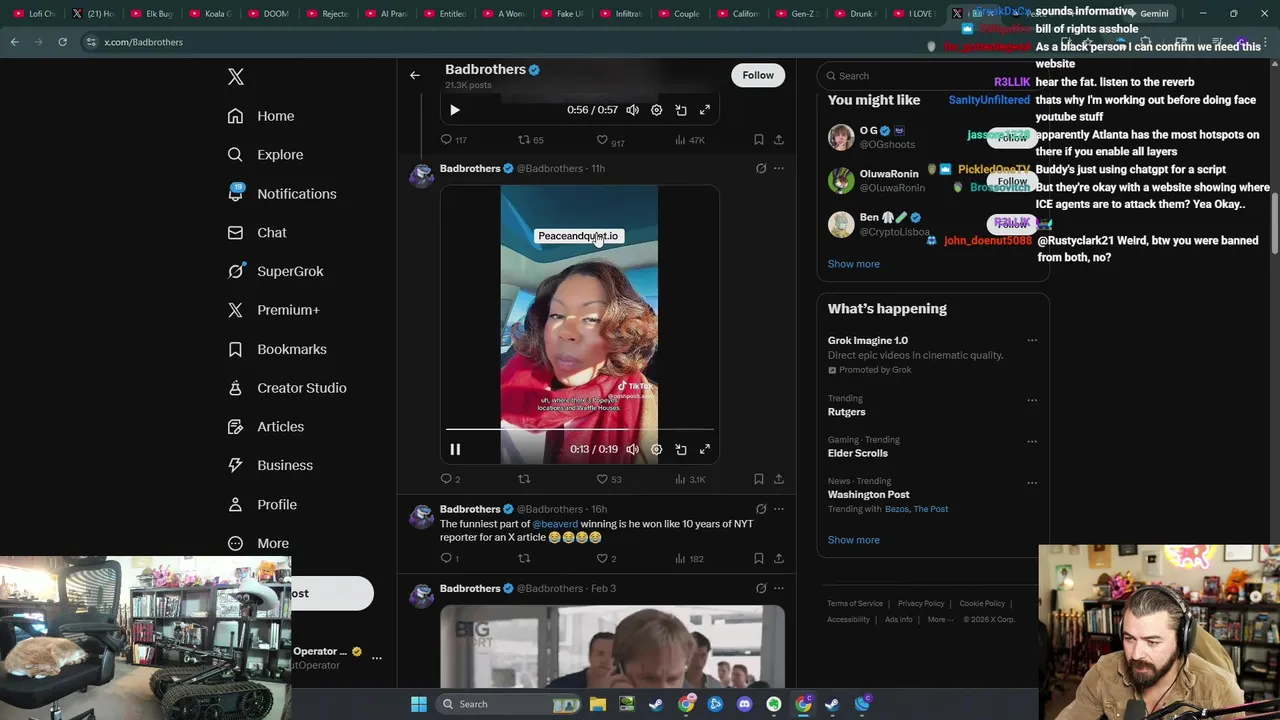Open Profile in the sidebar

(261, 505)
